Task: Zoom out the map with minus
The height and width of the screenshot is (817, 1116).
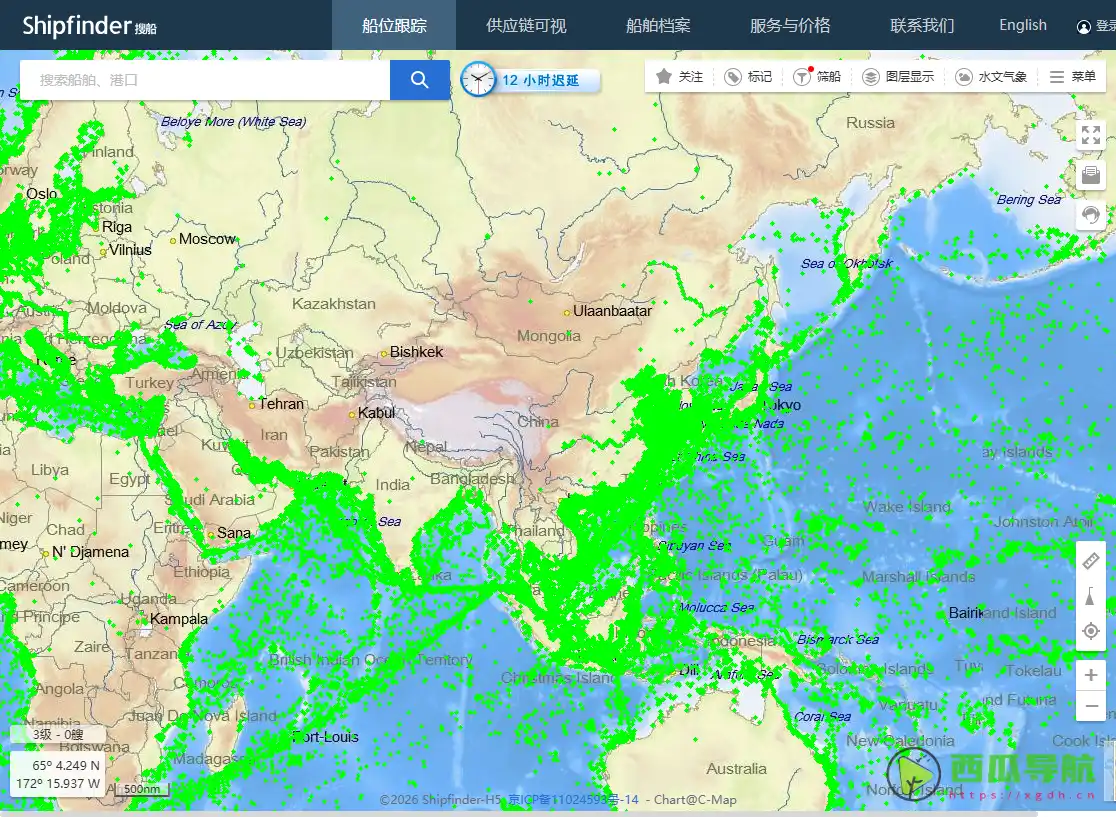Action: point(1091,706)
